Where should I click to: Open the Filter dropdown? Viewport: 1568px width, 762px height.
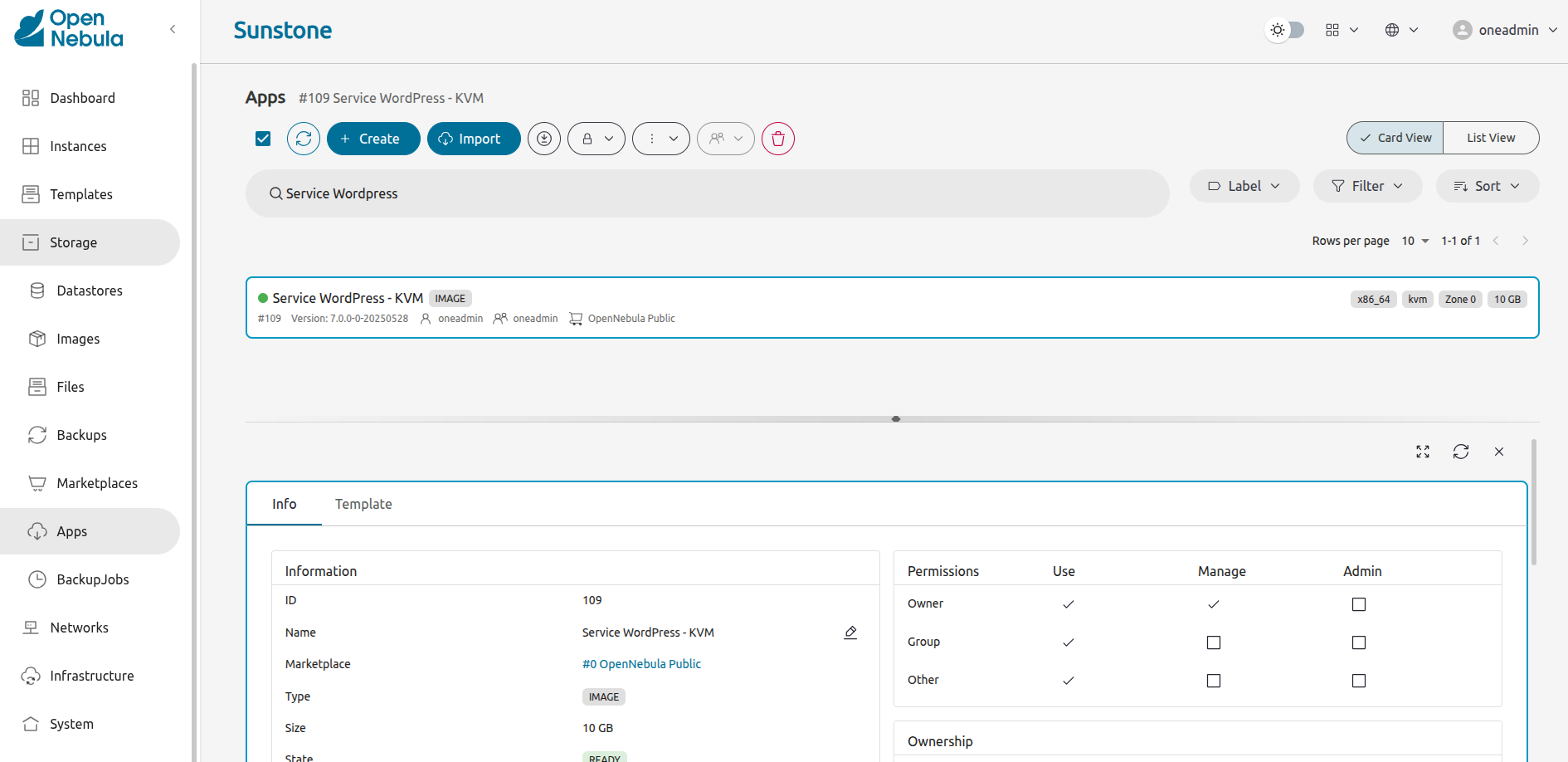click(1367, 186)
